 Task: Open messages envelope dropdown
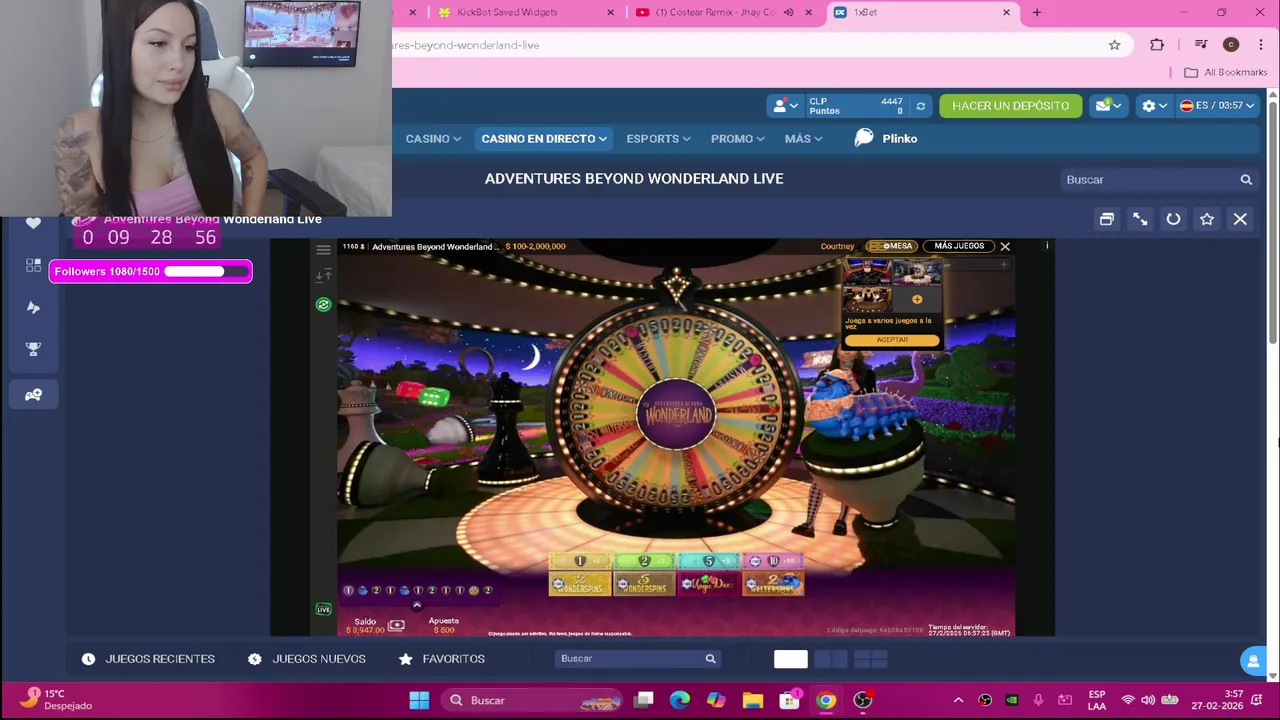[1108, 105]
